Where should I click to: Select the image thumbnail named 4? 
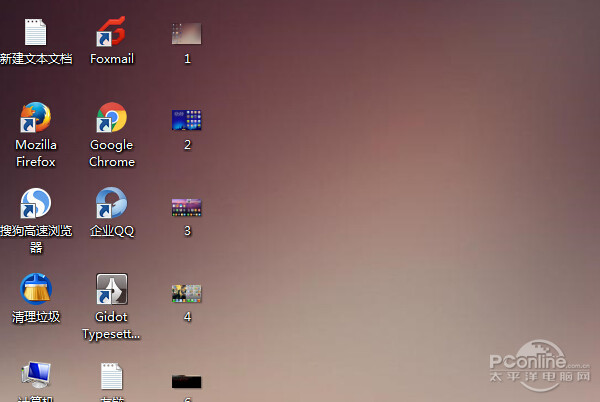(186, 293)
